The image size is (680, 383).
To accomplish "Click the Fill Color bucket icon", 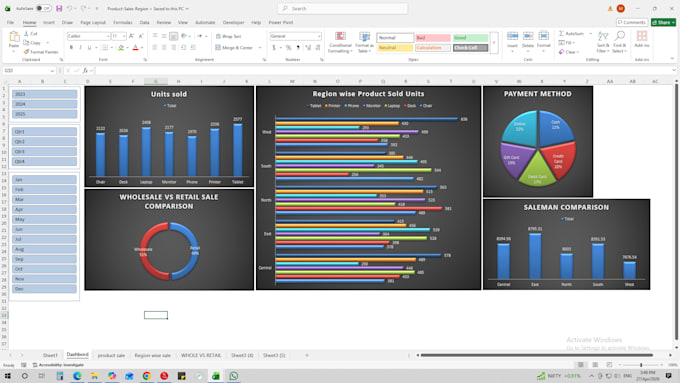I will coord(121,47).
